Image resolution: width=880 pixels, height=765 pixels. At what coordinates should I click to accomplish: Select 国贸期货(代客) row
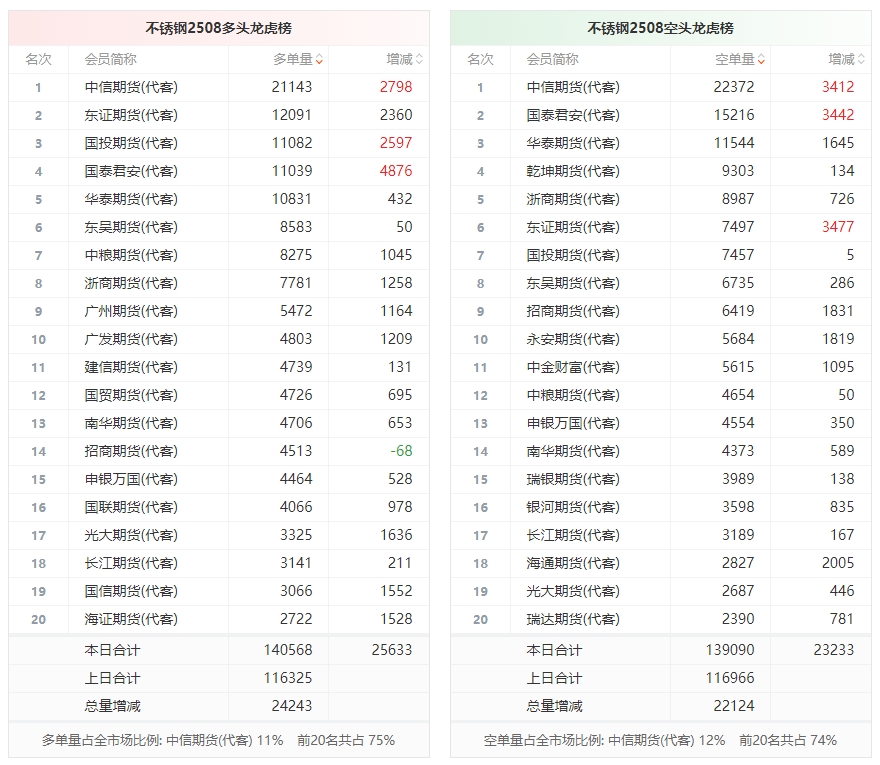pyautogui.click(x=219, y=396)
